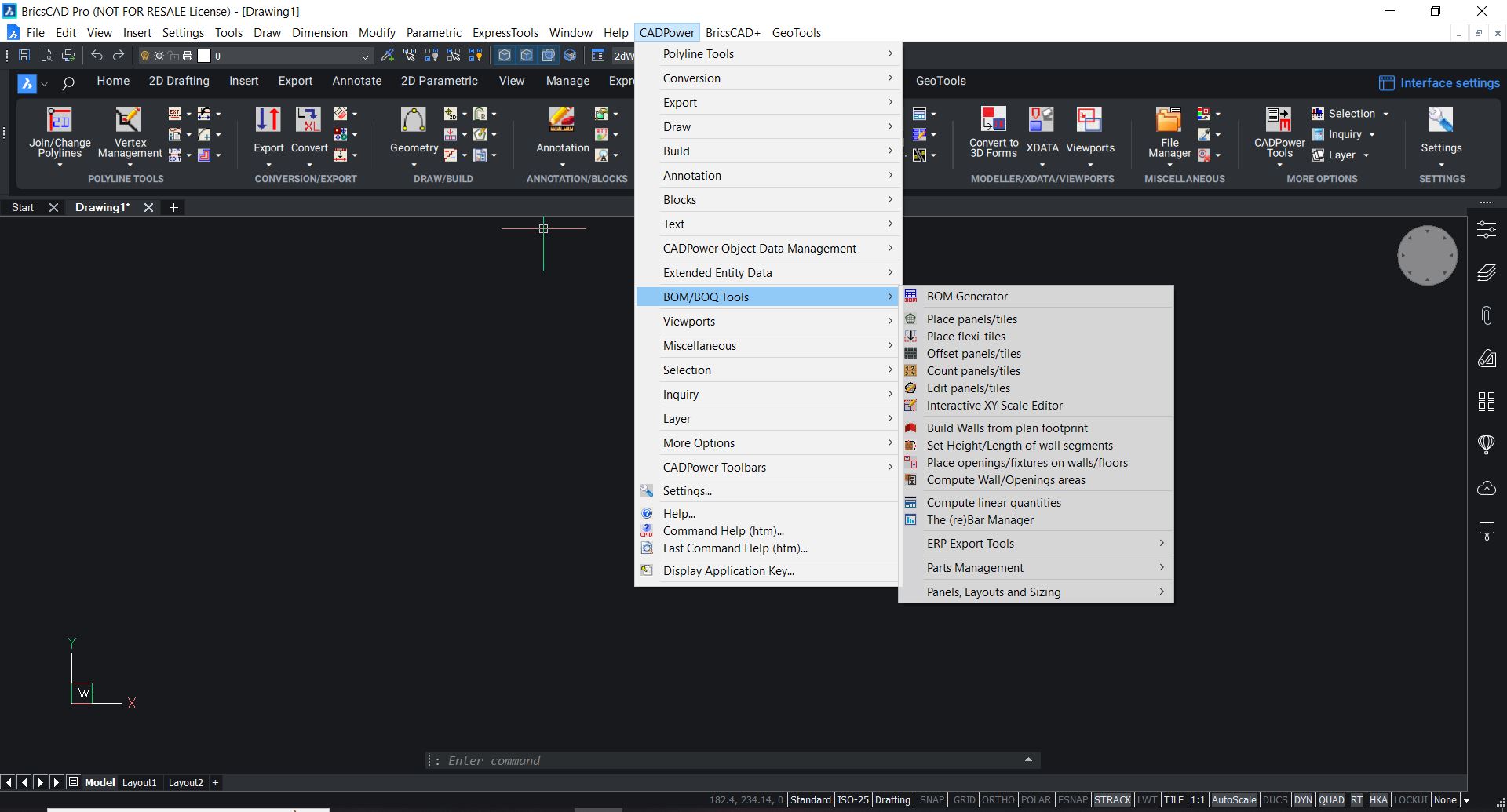Click the redo arrow in the toolbar
The width and height of the screenshot is (1507, 812).
119,56
